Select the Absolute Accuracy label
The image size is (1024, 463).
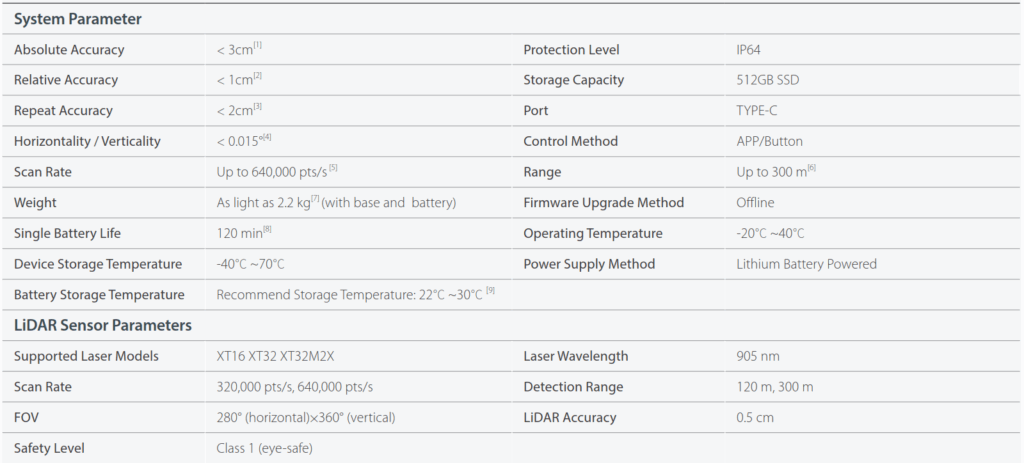pyautogui.click(x=69, y=50)
